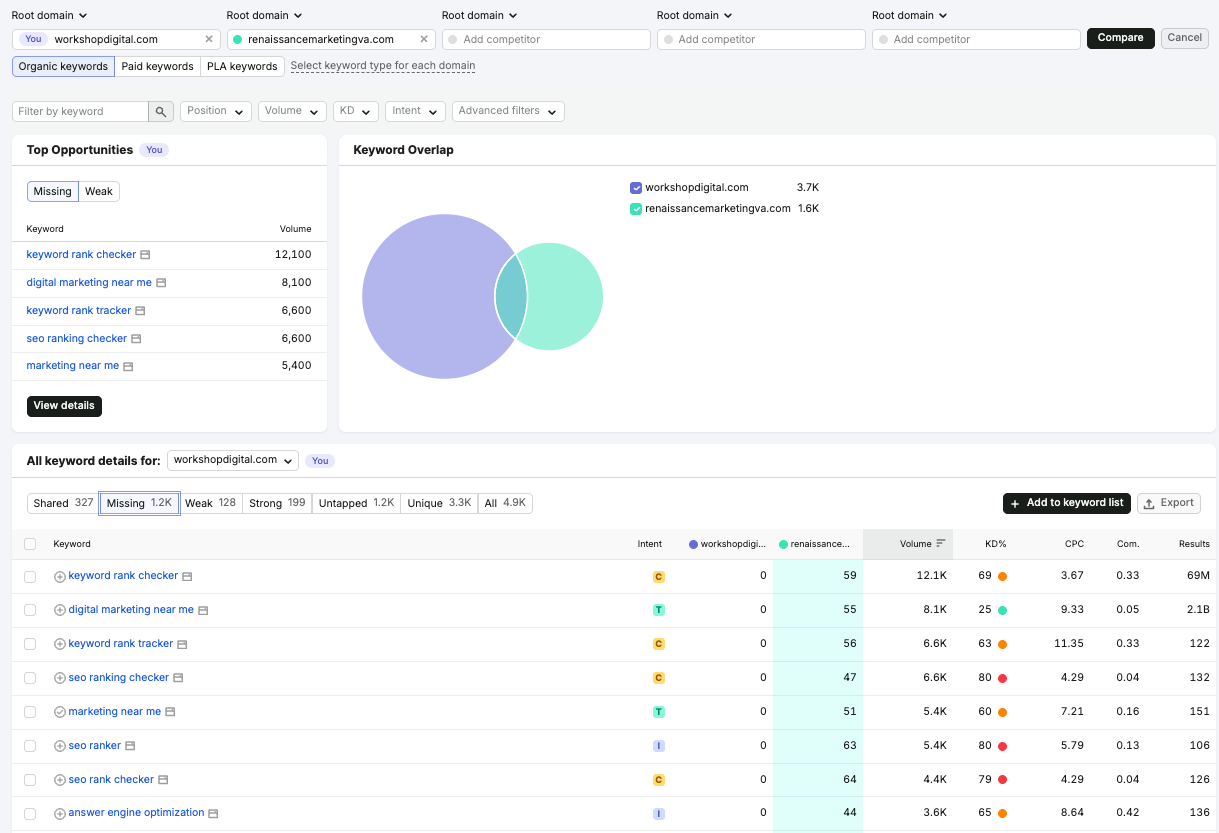Check the select-all checkbox in table header
The width and height of the screenshot is (1219, 833).
coord(30,544)
